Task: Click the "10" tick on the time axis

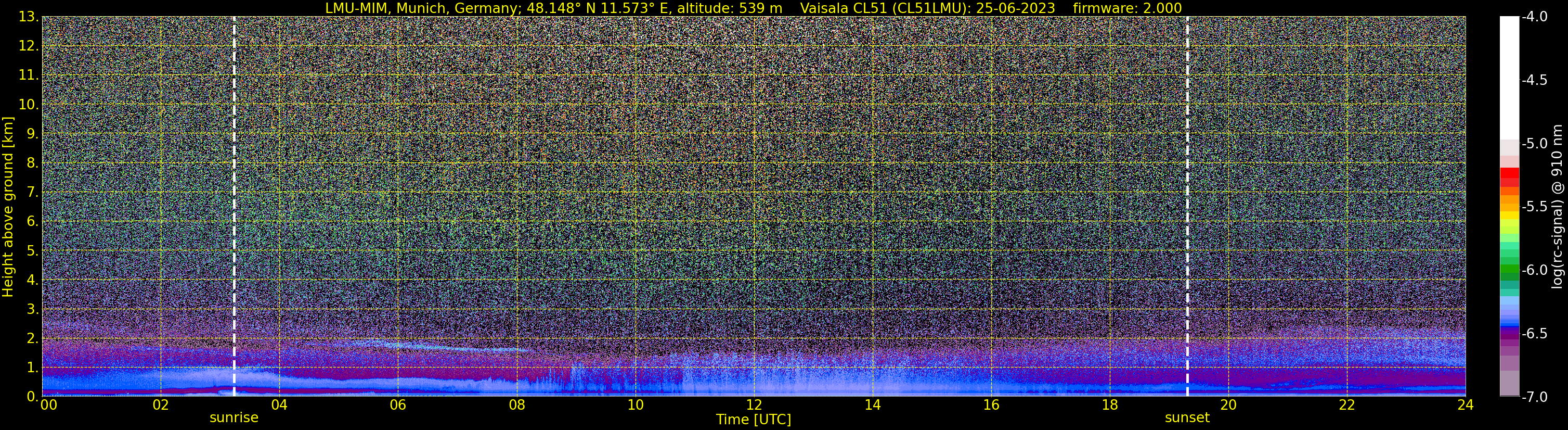Action: pyautogui.click(x=635, y=405)
